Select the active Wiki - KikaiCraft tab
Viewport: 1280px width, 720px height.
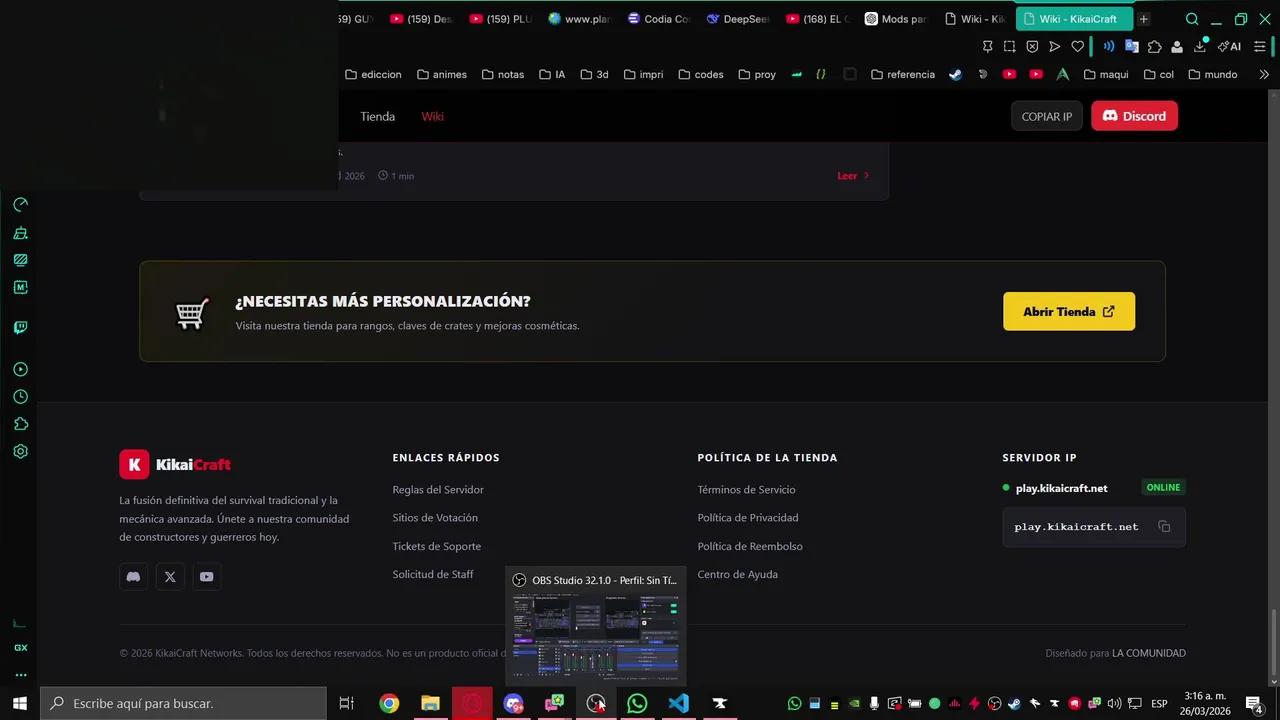tap(1074, 19)
